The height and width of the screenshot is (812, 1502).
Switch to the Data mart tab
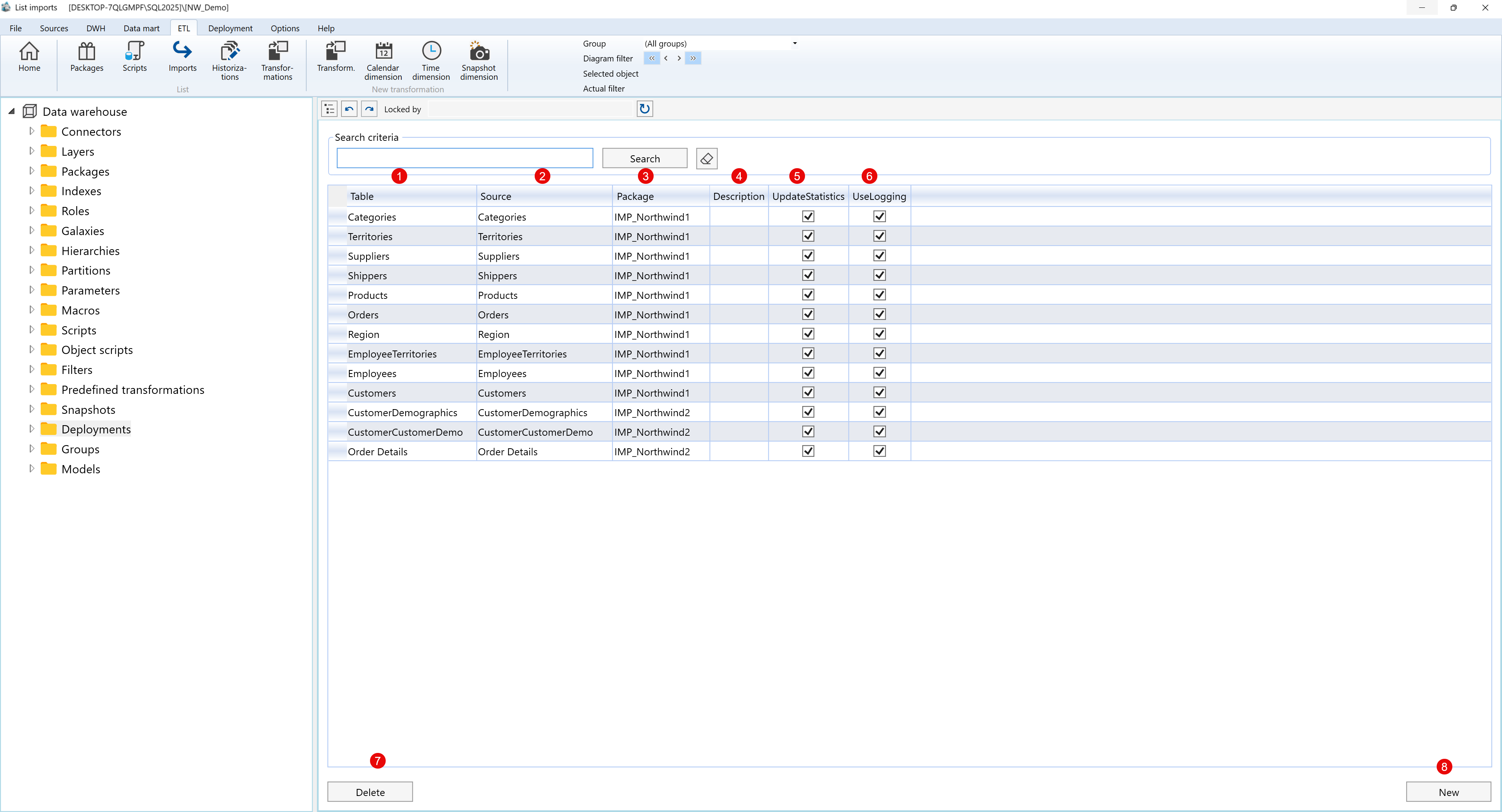[141, 28]
